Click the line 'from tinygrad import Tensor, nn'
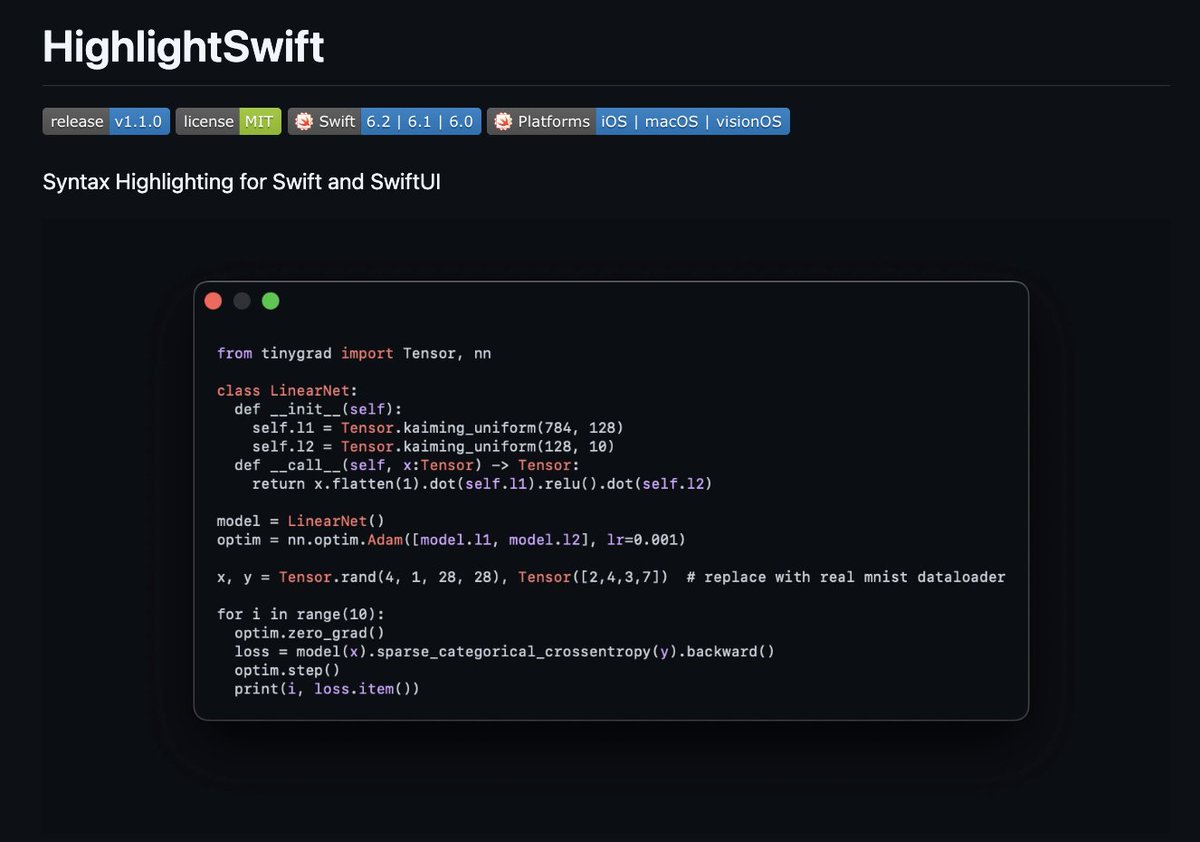This screenshot has width=1200, height=842. click(x=354, y=353)
